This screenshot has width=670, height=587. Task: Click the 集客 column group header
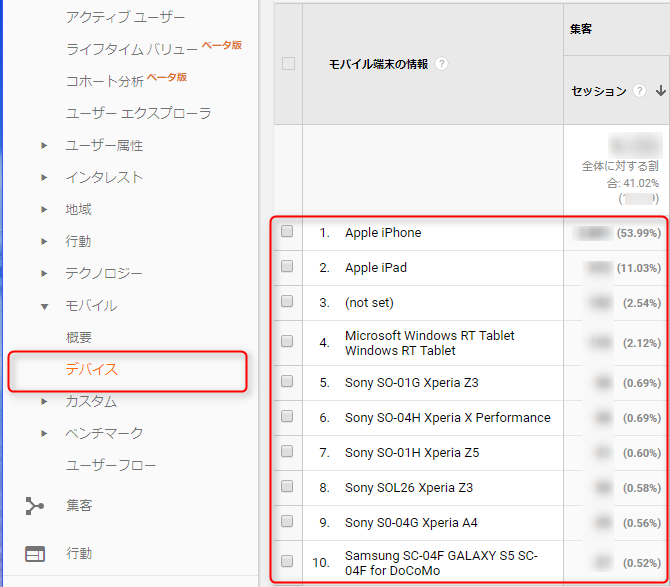pyautogui.click(x=581, y=29)
